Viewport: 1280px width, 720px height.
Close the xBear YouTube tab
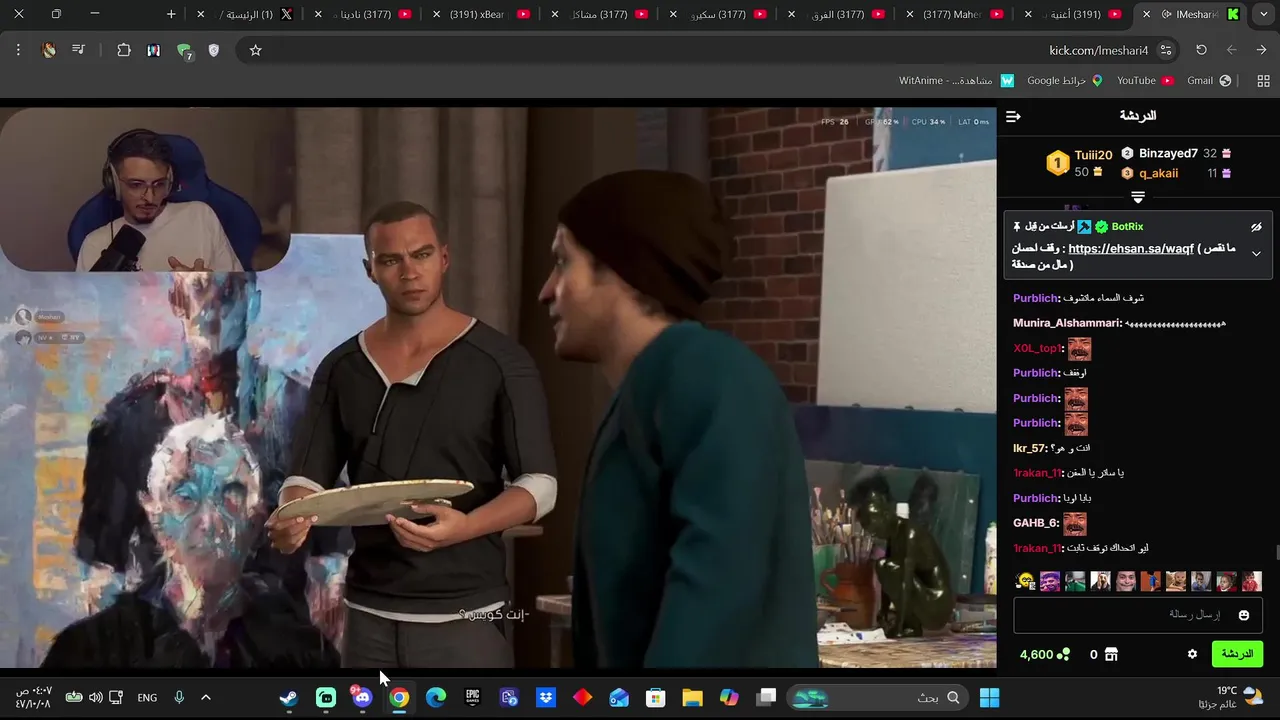[x=437, y=14]
